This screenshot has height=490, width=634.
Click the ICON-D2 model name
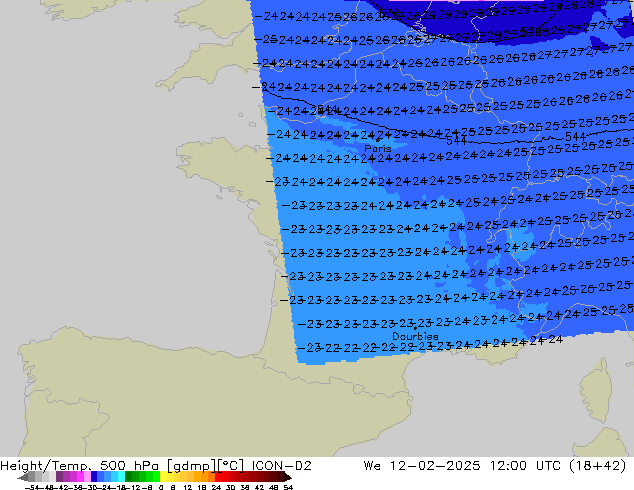click(281, 466)
